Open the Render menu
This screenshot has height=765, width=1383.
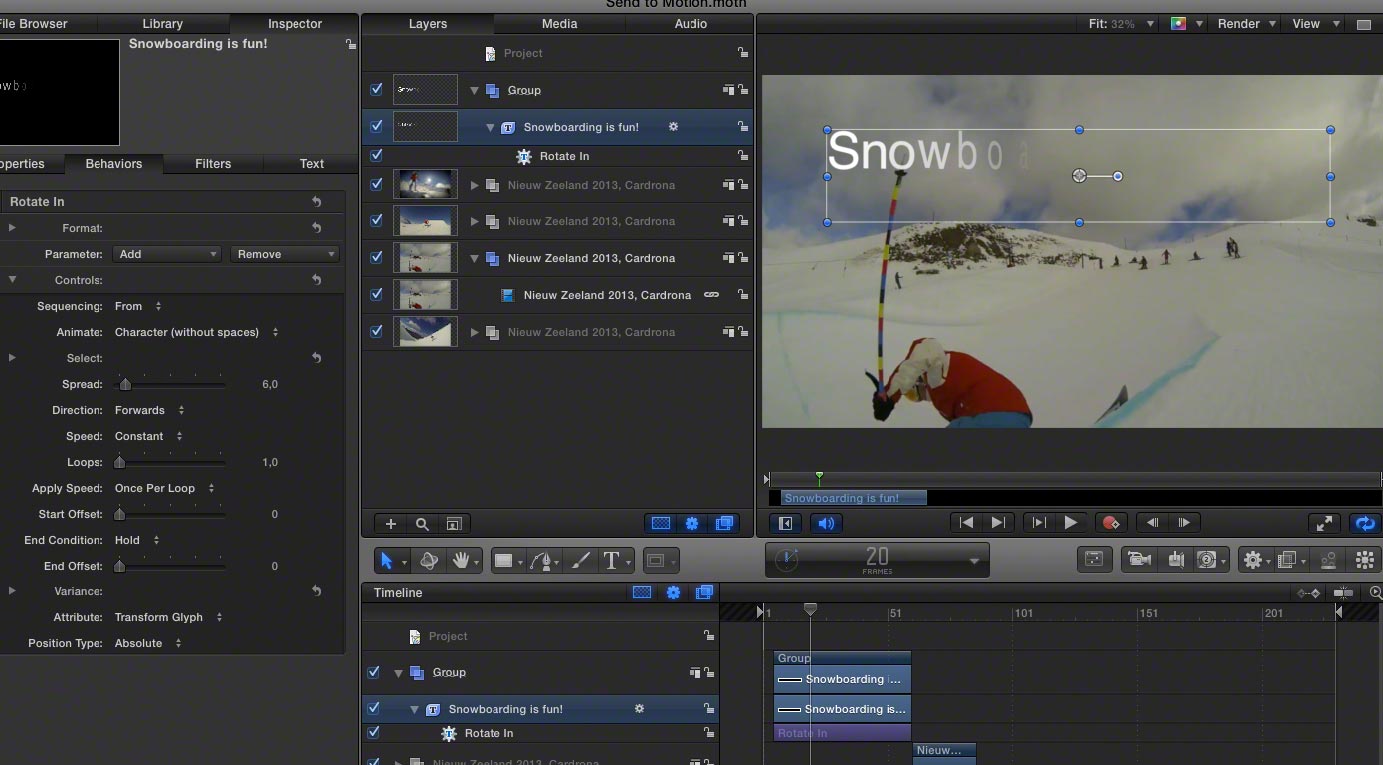(1246, 24)
